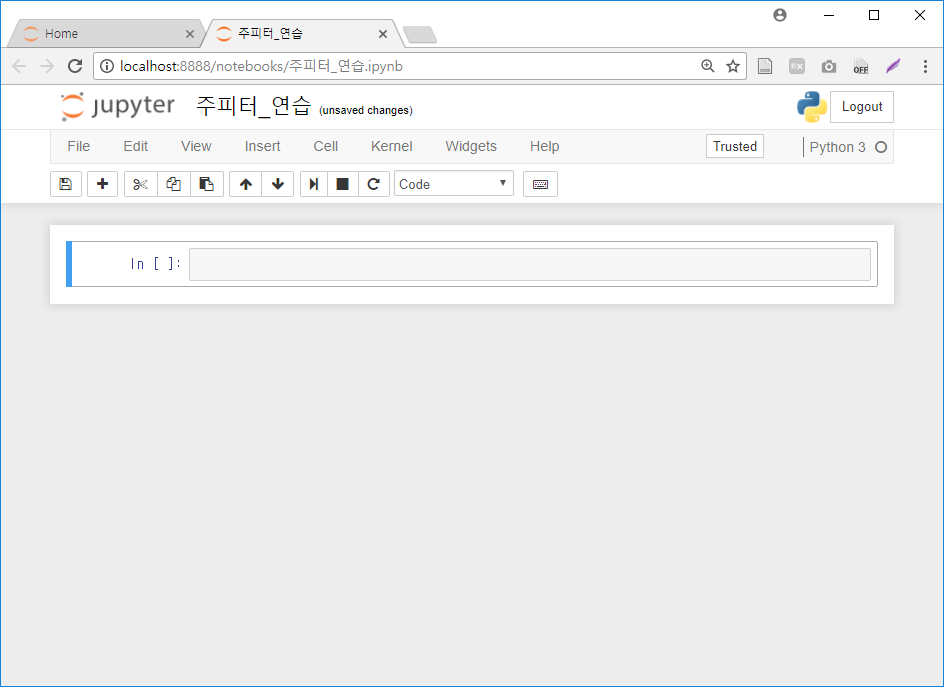Viewport: 944px width, 687px height.
Task: Click inside the empty code cell
Action: (x=530, y=264)
